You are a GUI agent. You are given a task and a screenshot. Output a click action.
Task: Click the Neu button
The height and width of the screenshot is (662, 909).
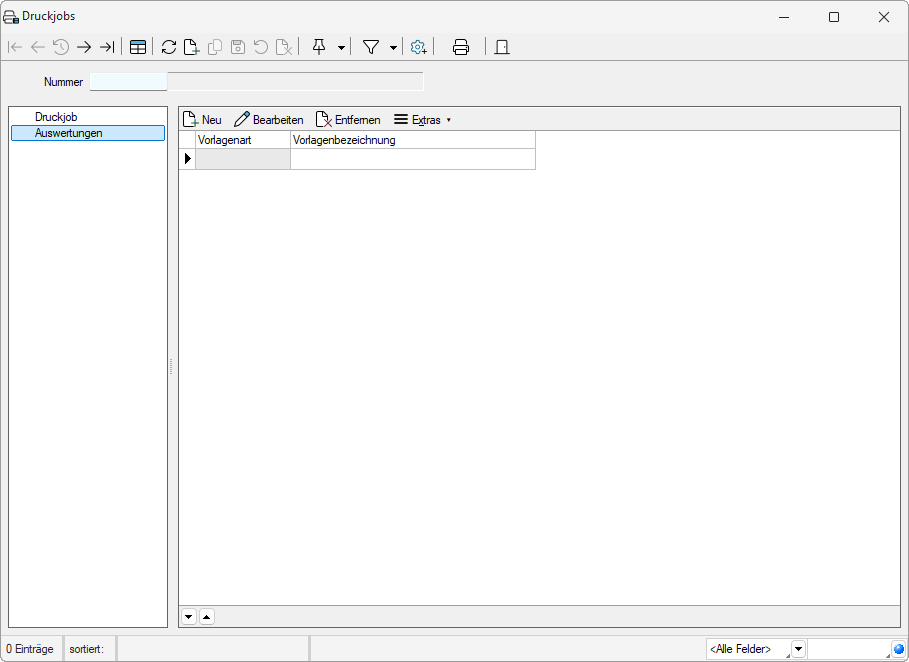(202, 120)
